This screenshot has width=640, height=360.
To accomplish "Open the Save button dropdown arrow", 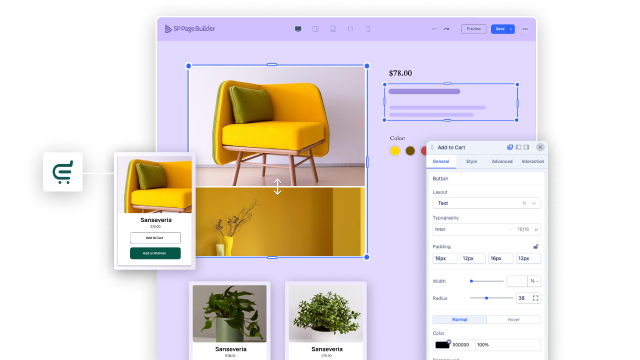I will [x=511, y=29].
